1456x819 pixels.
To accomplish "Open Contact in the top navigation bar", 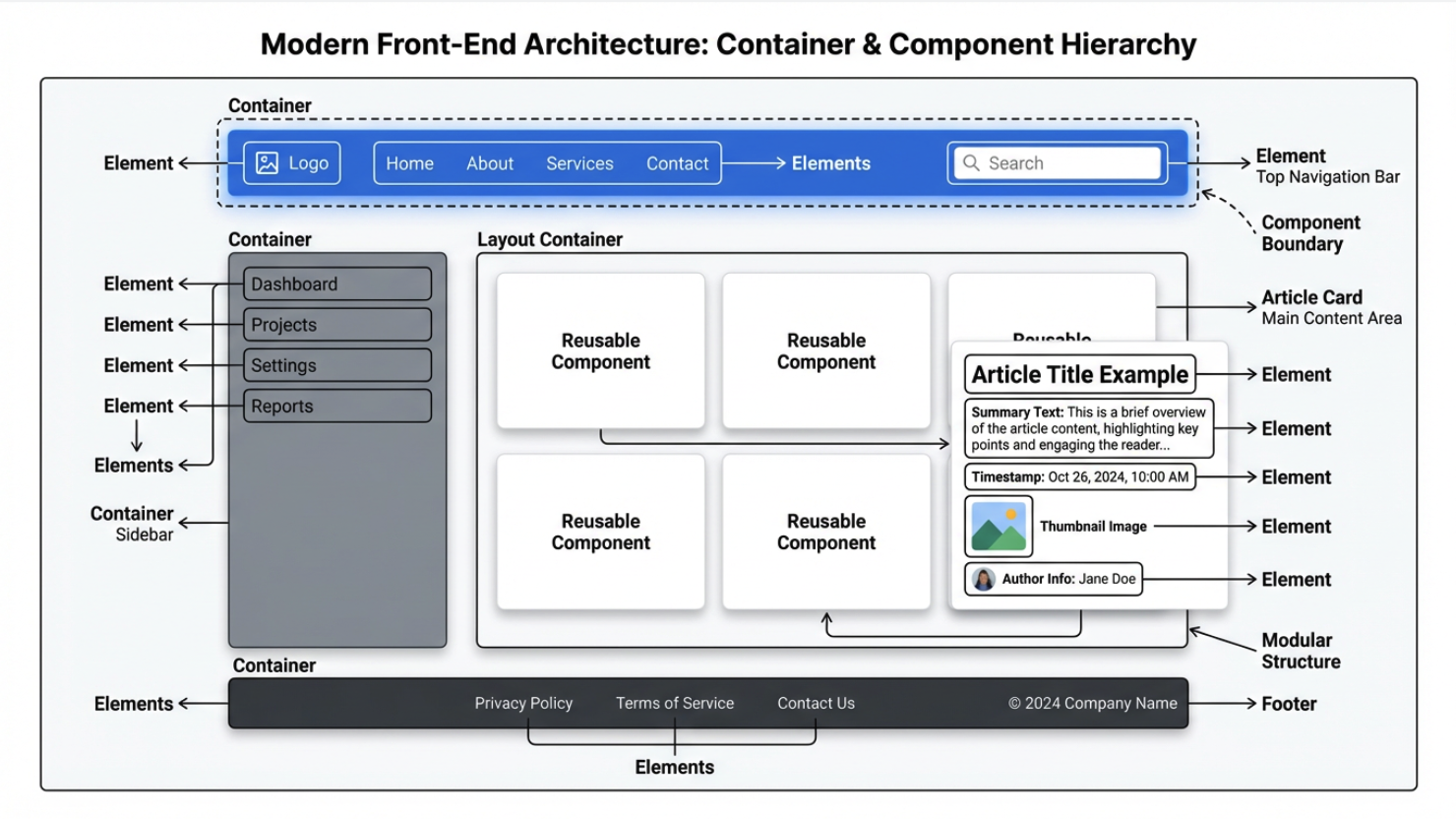I will click(x=677, y=163).
